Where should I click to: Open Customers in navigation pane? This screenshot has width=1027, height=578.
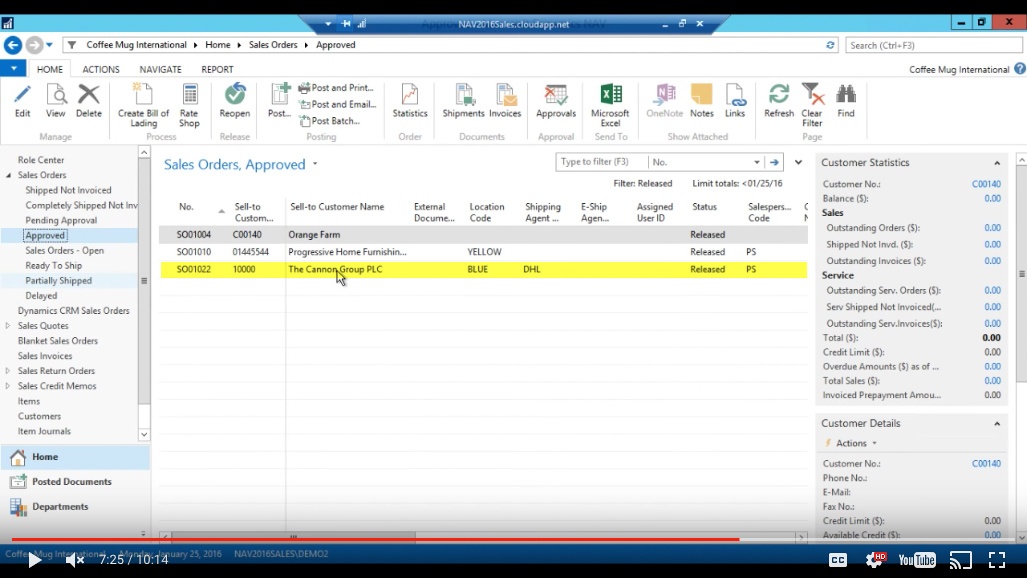[x=39, y=416]
